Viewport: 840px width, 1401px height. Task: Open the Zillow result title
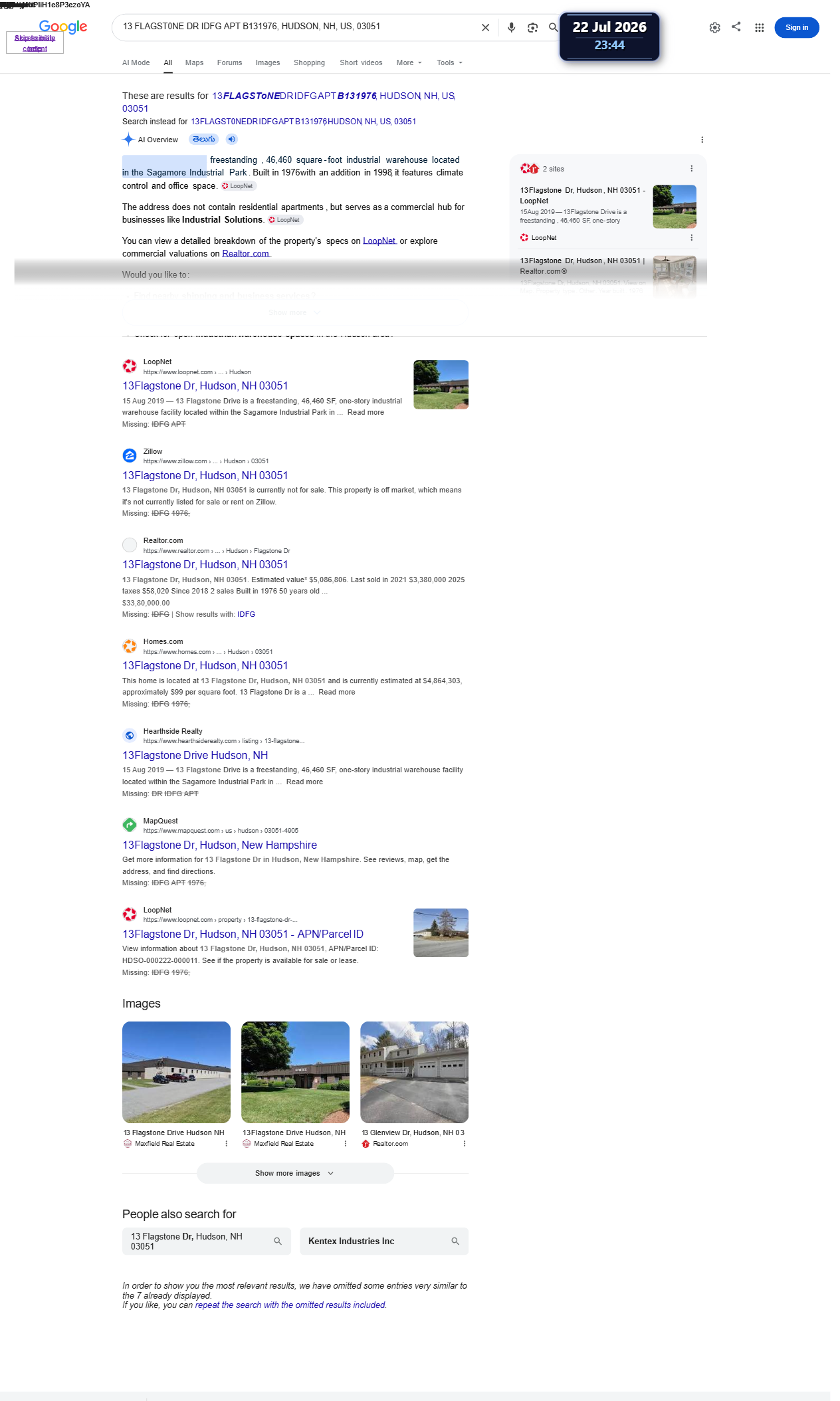coord(205,475)
